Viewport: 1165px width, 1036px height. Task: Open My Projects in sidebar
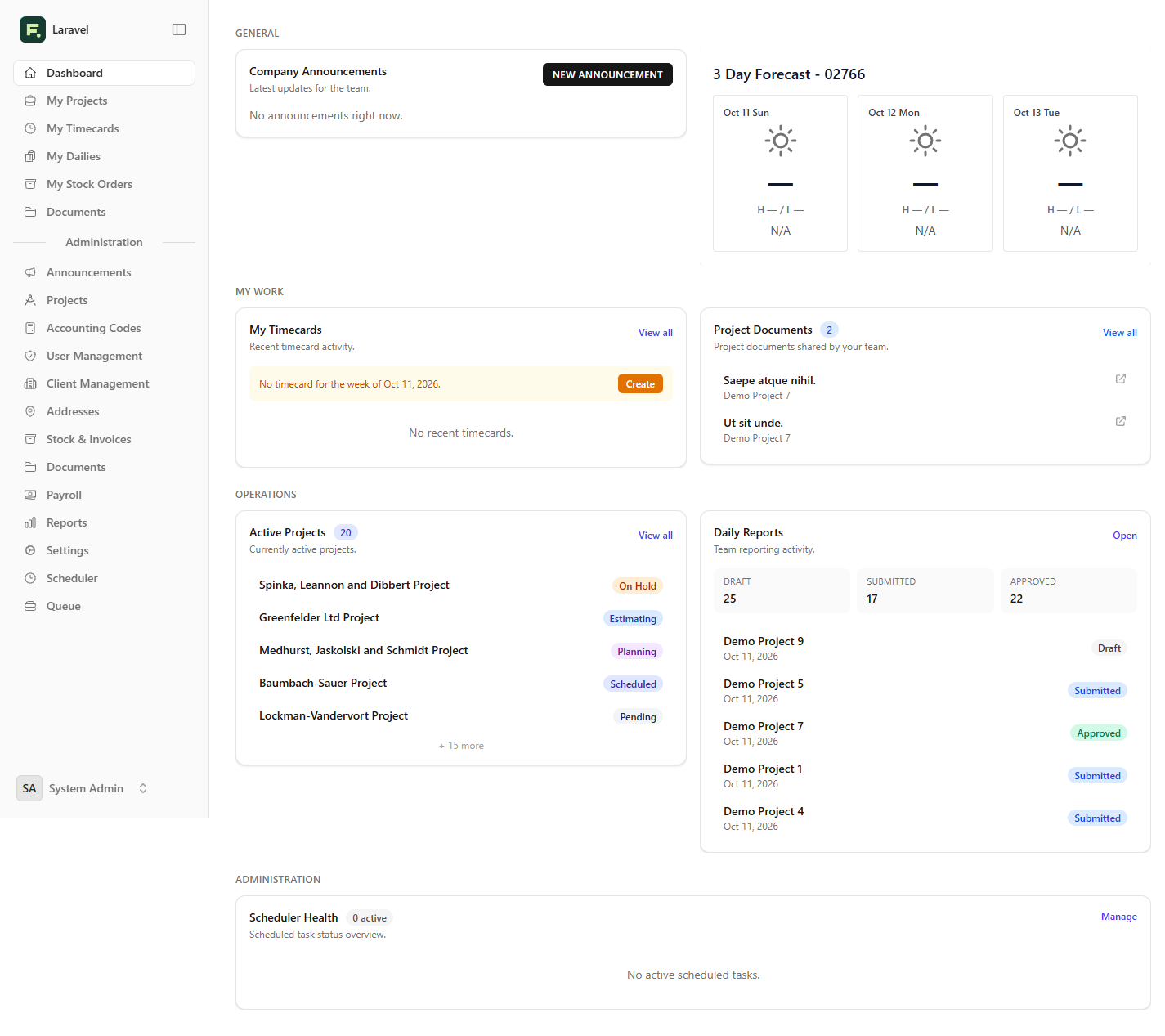[104, 101]
